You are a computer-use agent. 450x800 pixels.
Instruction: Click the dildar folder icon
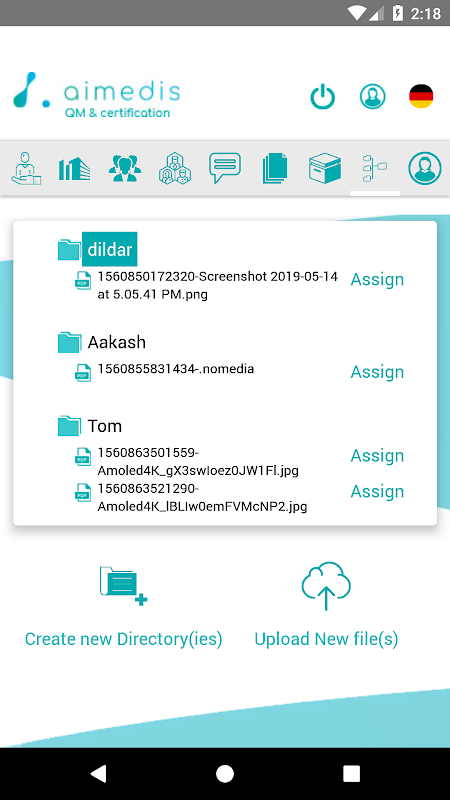pyautogui.click(x=69, y=250)
